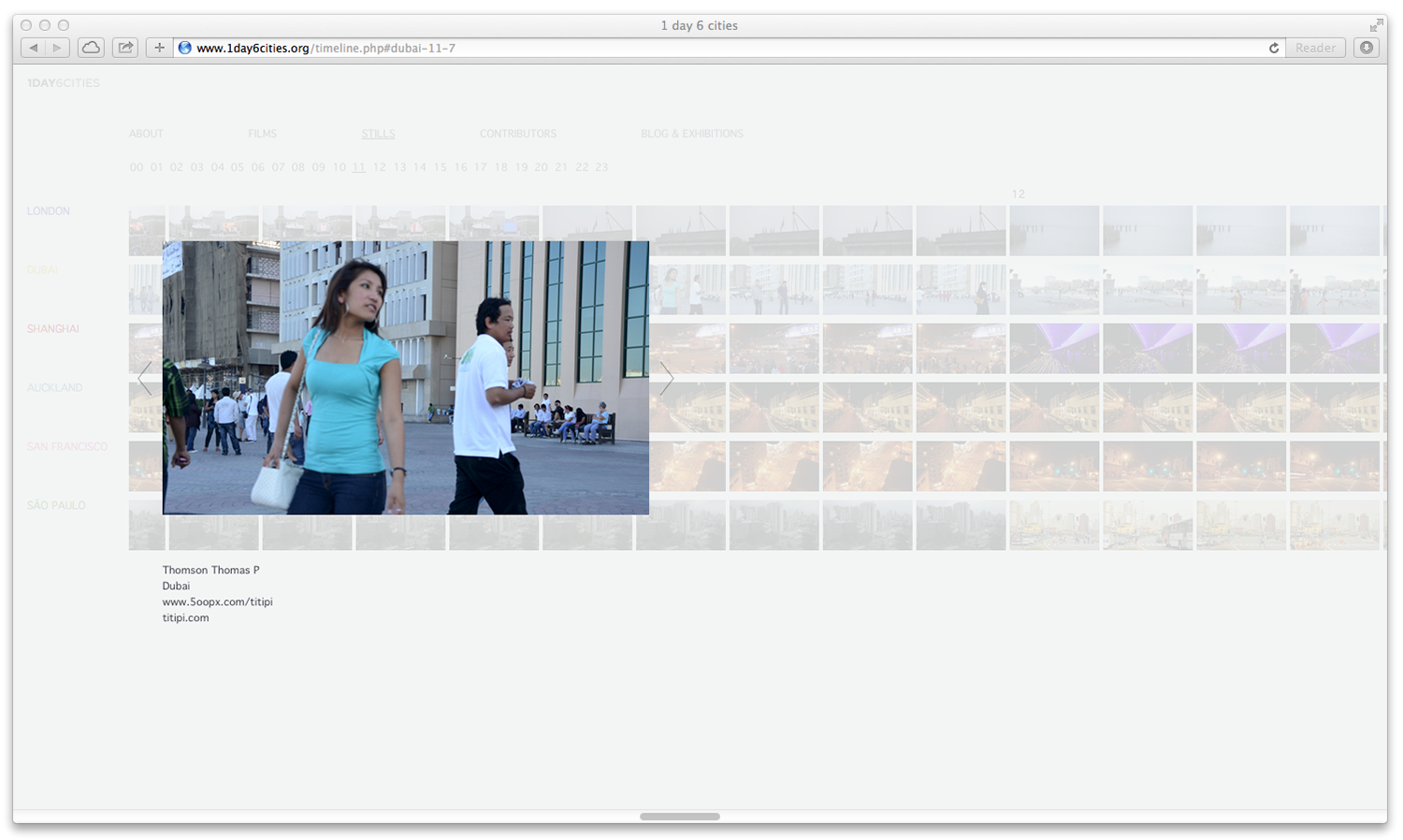Jump to hour 23 in the timeline
Screen dimensions: 1403x840
tap(601, 167)
